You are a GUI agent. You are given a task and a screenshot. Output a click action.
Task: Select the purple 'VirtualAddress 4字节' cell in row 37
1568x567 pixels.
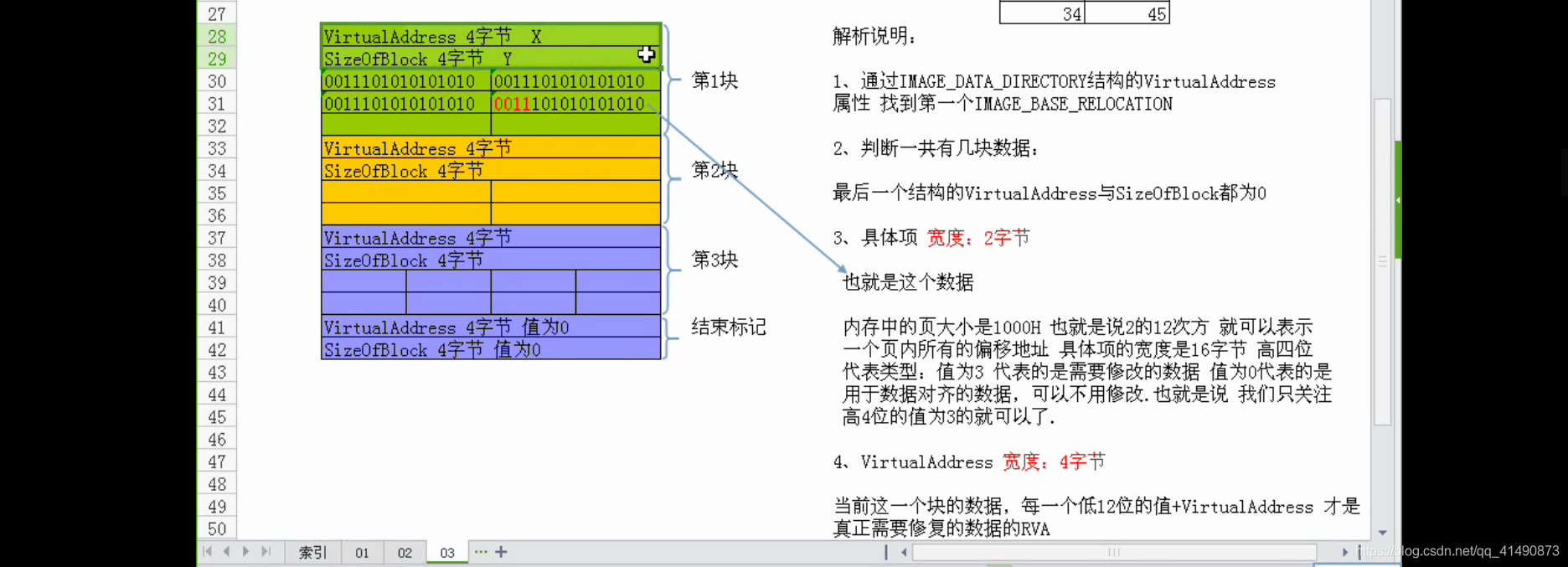click(491, 238)
